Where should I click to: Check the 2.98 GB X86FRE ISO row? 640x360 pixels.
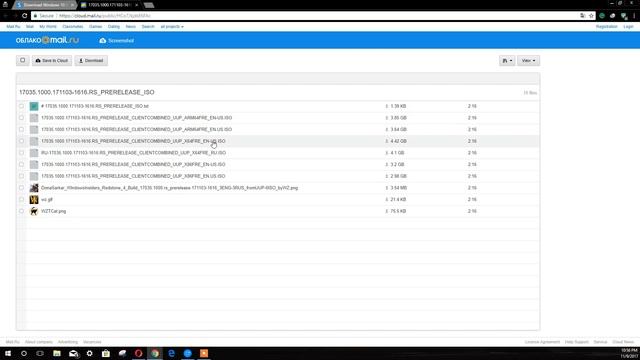coord(21,176)
